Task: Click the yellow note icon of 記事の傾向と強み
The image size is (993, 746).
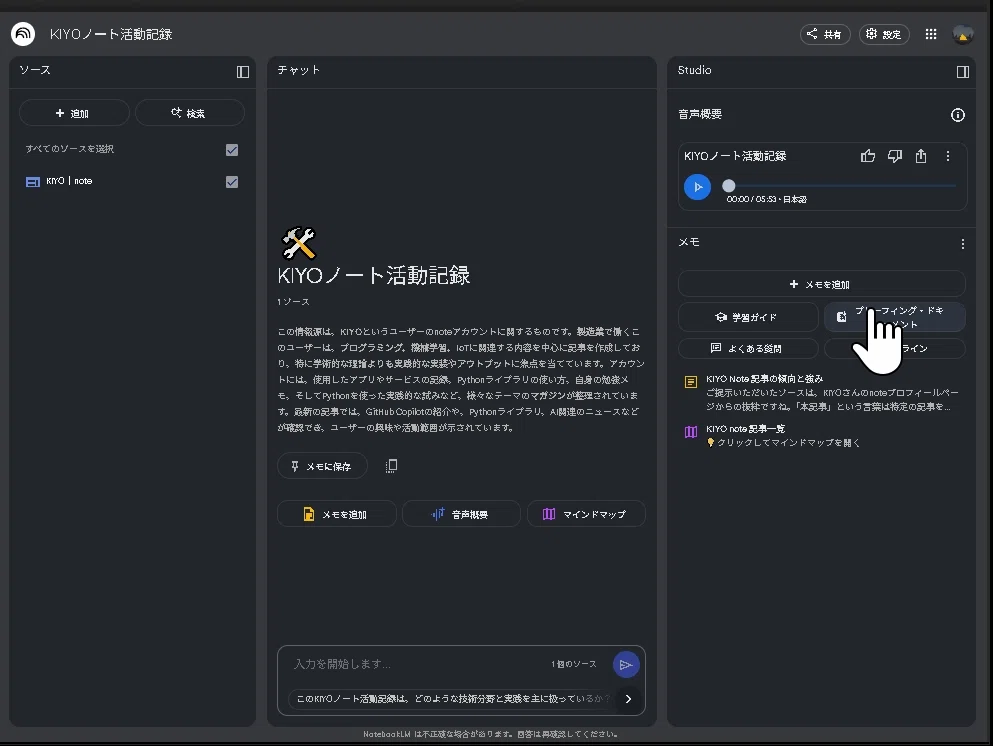Action: coord(691,382)
